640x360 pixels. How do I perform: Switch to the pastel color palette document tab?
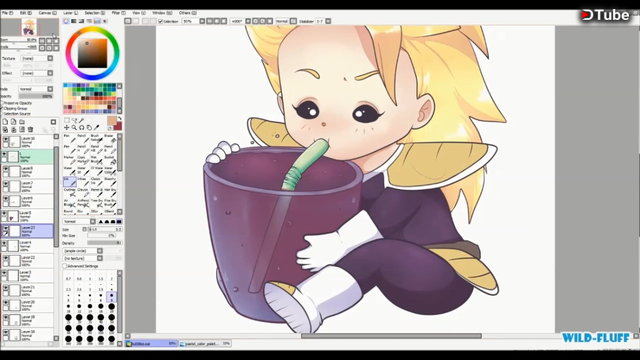[x=204, y=344]
